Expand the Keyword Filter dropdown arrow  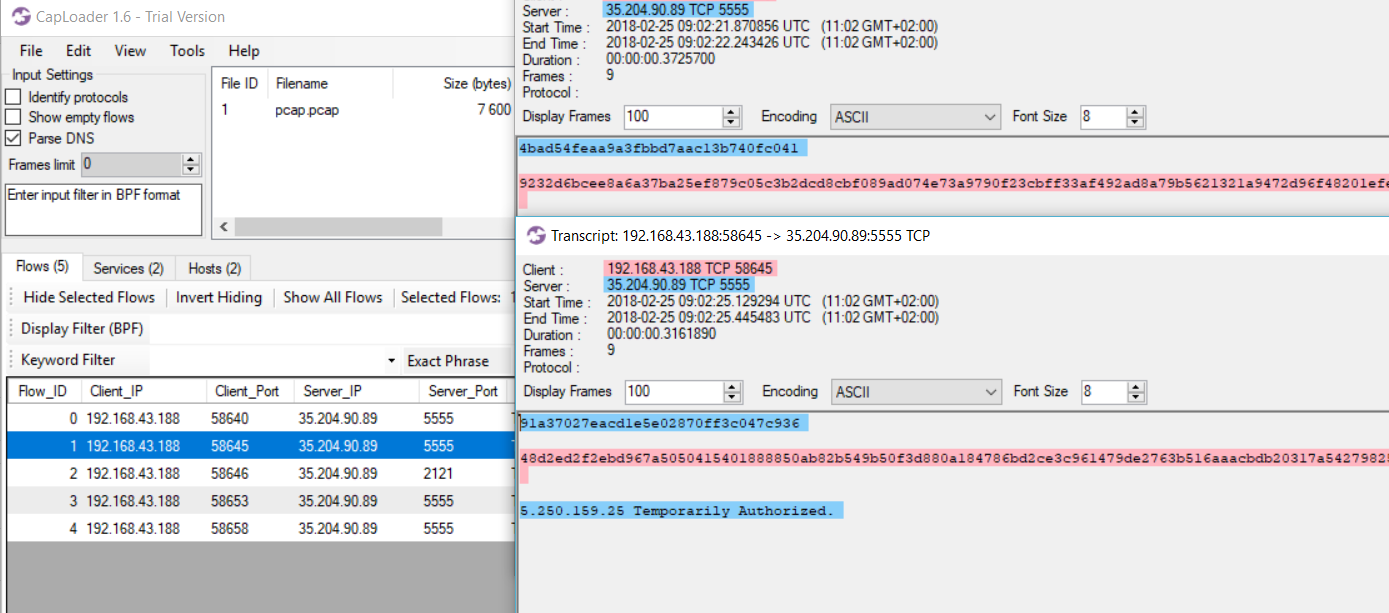pos(391,361)
